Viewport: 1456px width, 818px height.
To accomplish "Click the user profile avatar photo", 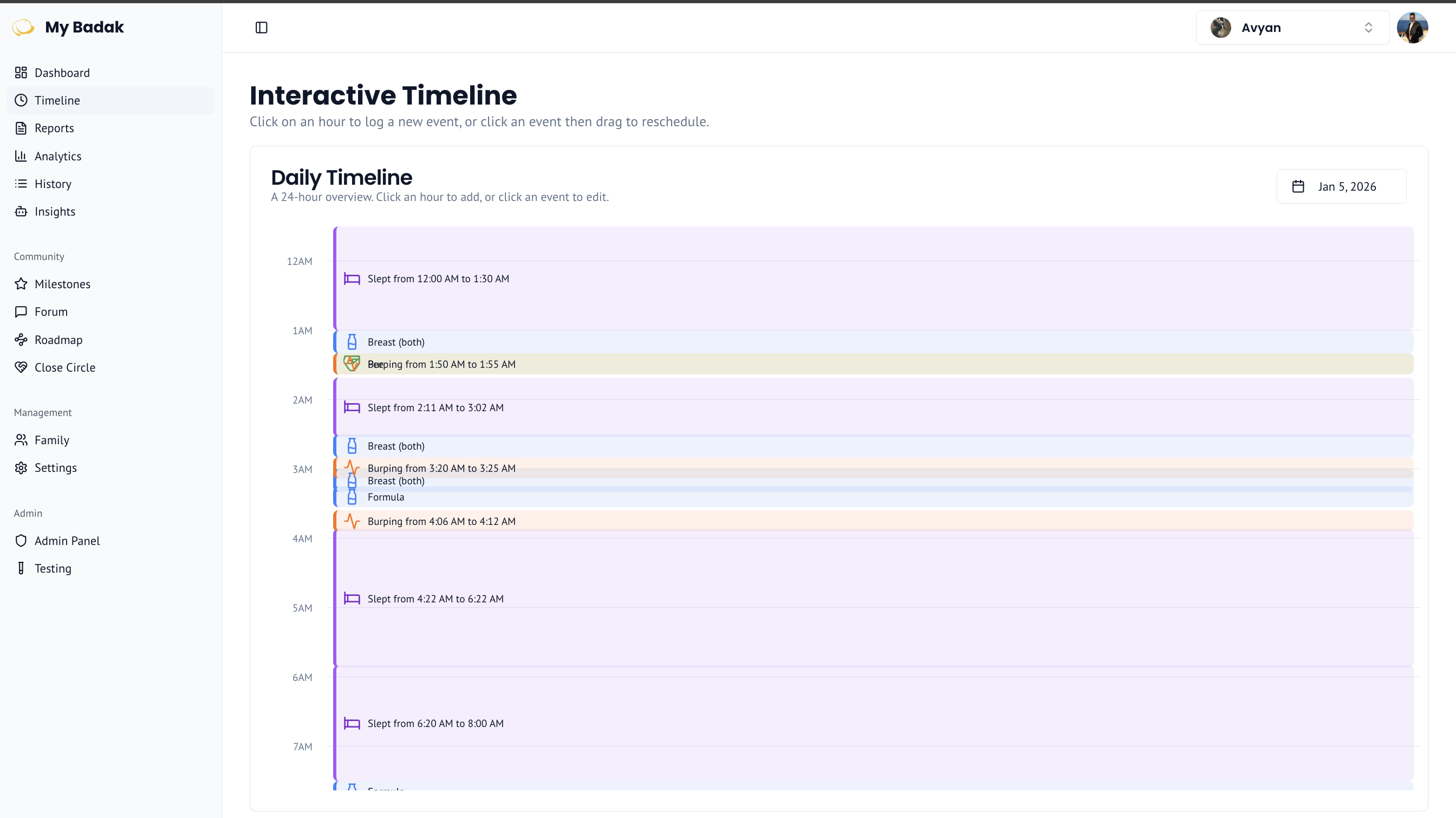I will pos(1412,28).
